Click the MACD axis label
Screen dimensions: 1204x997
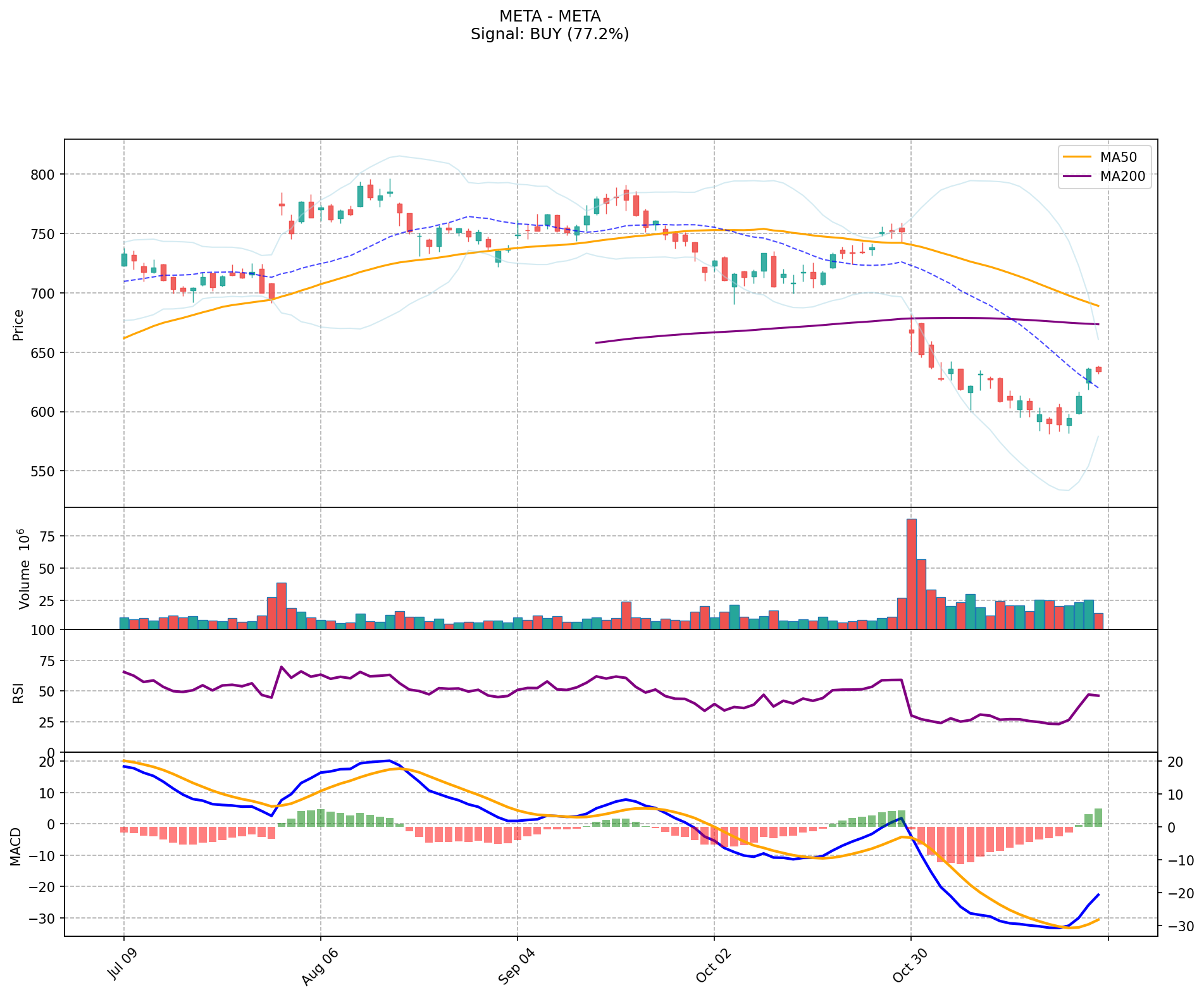pos(15,846)
